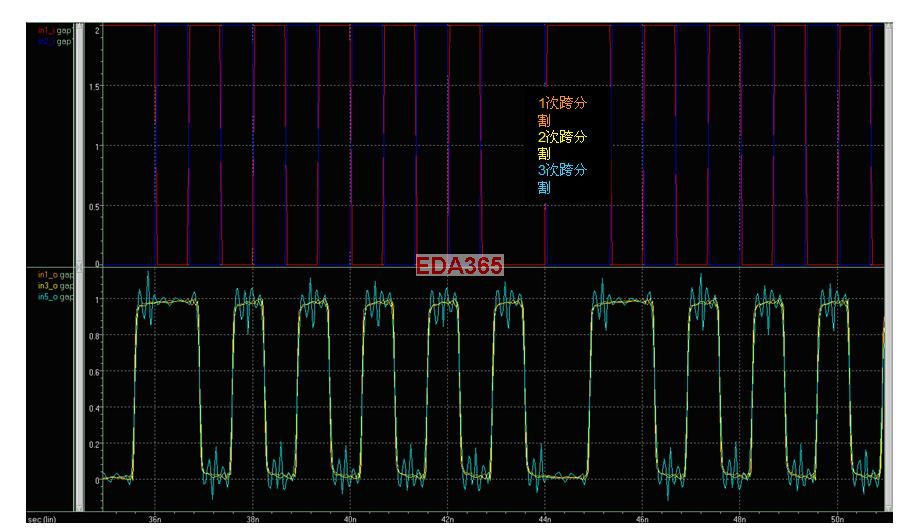Click the orange 1次跨分割 legend text

pos(562,111)
